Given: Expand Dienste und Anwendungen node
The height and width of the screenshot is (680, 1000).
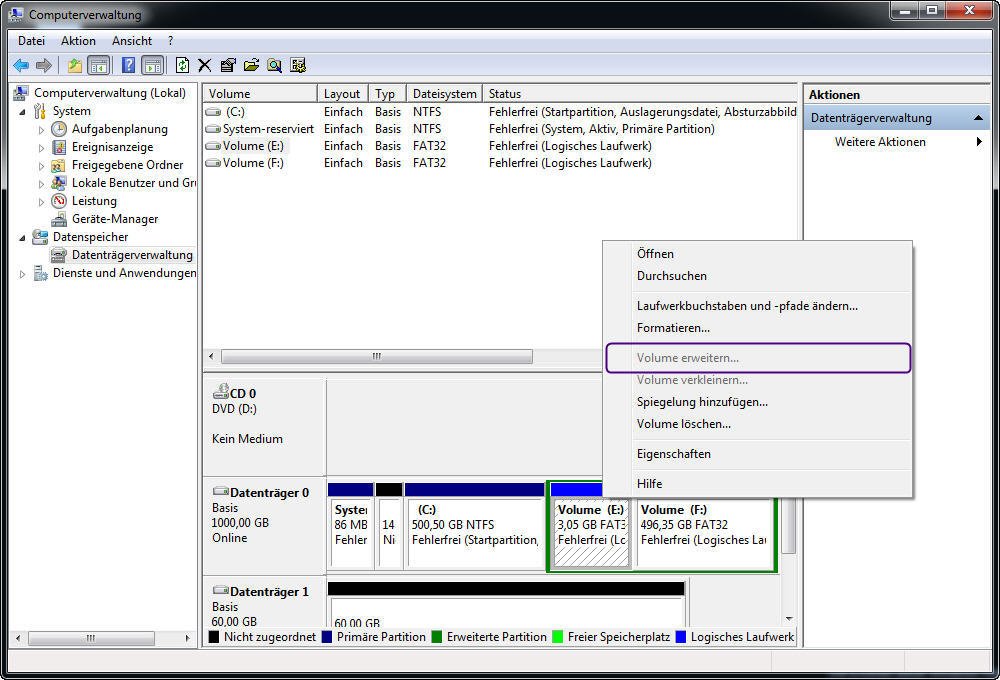Looking at the screenshot, I should coord(22,274).
